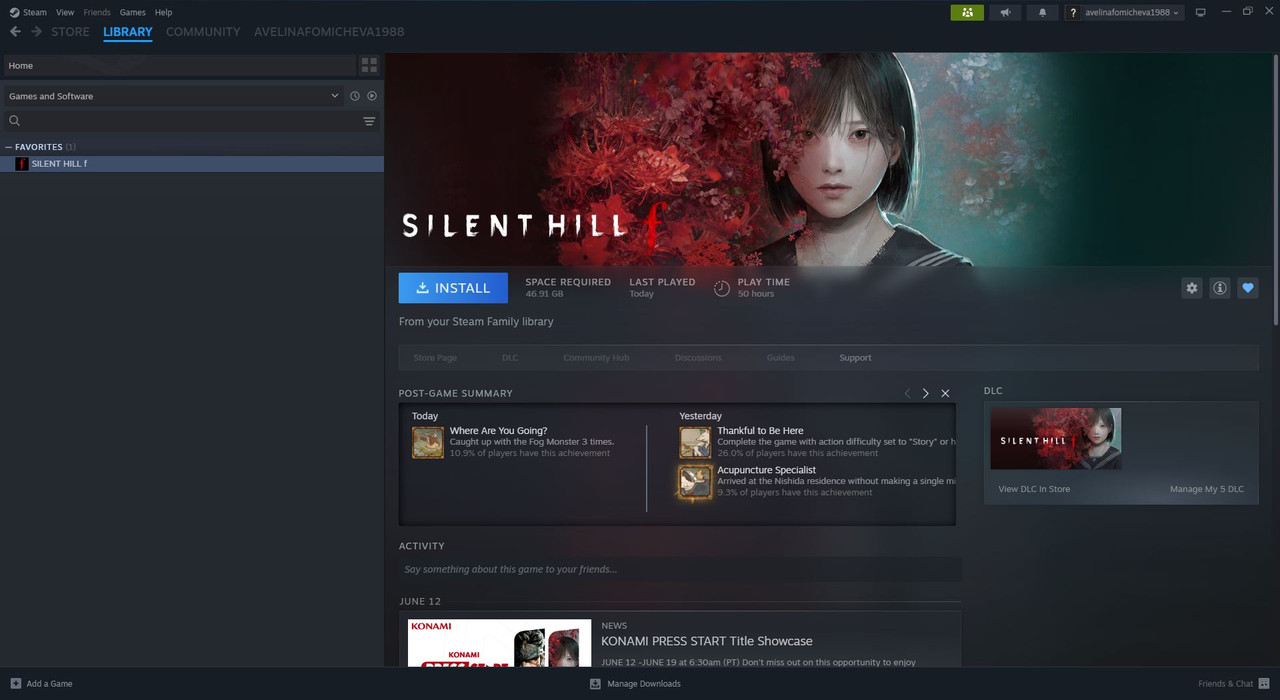Click the INSTALL button
1280x700 pixels.
pyautogui.click(x=453, y=288)
